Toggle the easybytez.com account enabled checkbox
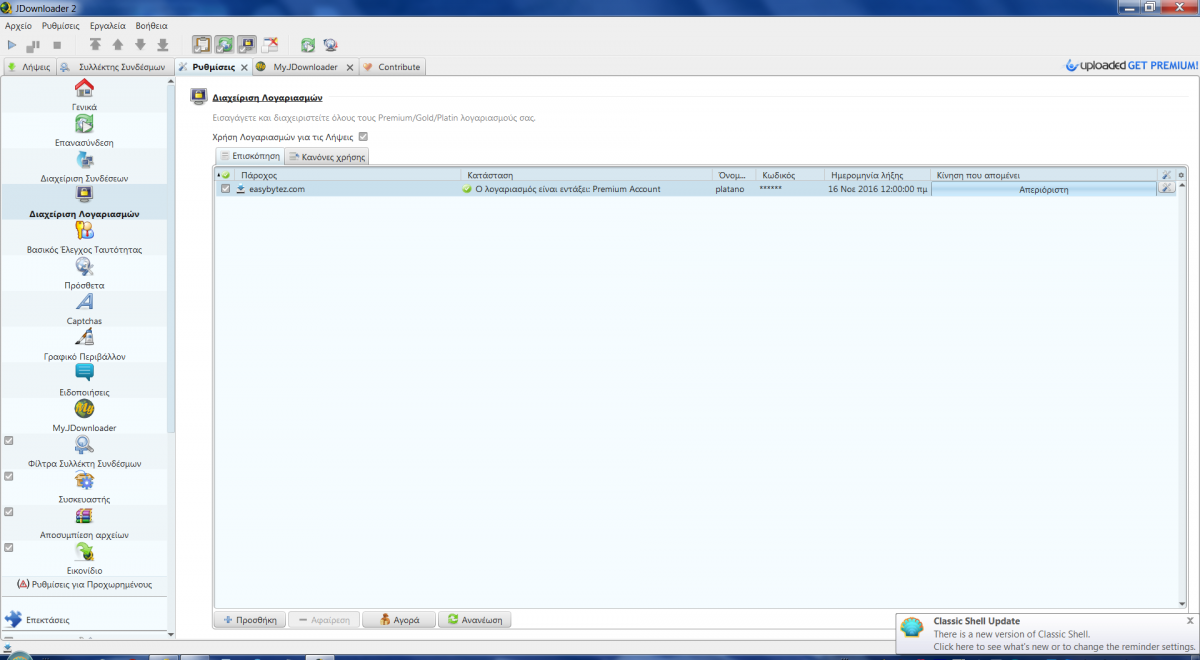Screen dimensions: 1200x660 [226, 189]
